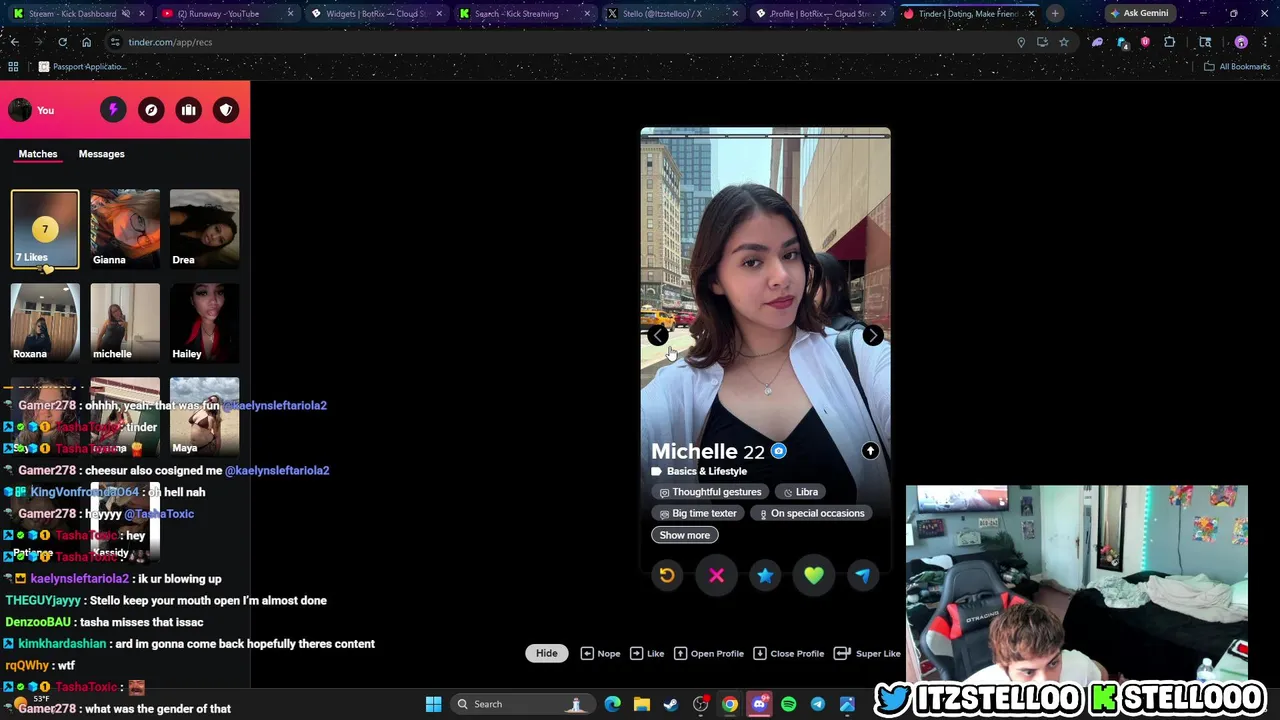Open the Windows Start menu
1280x720 pixels.
coord(433,704)
